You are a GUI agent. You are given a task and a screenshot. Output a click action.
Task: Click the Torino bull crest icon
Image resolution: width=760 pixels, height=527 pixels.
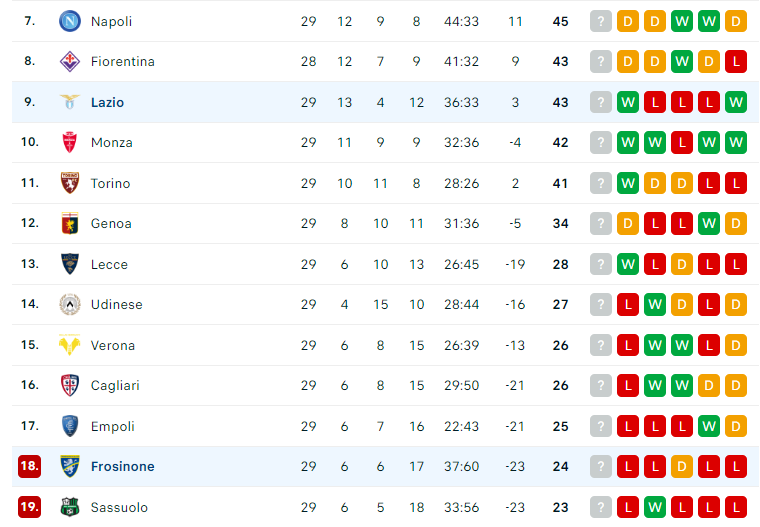pos(70,183)
